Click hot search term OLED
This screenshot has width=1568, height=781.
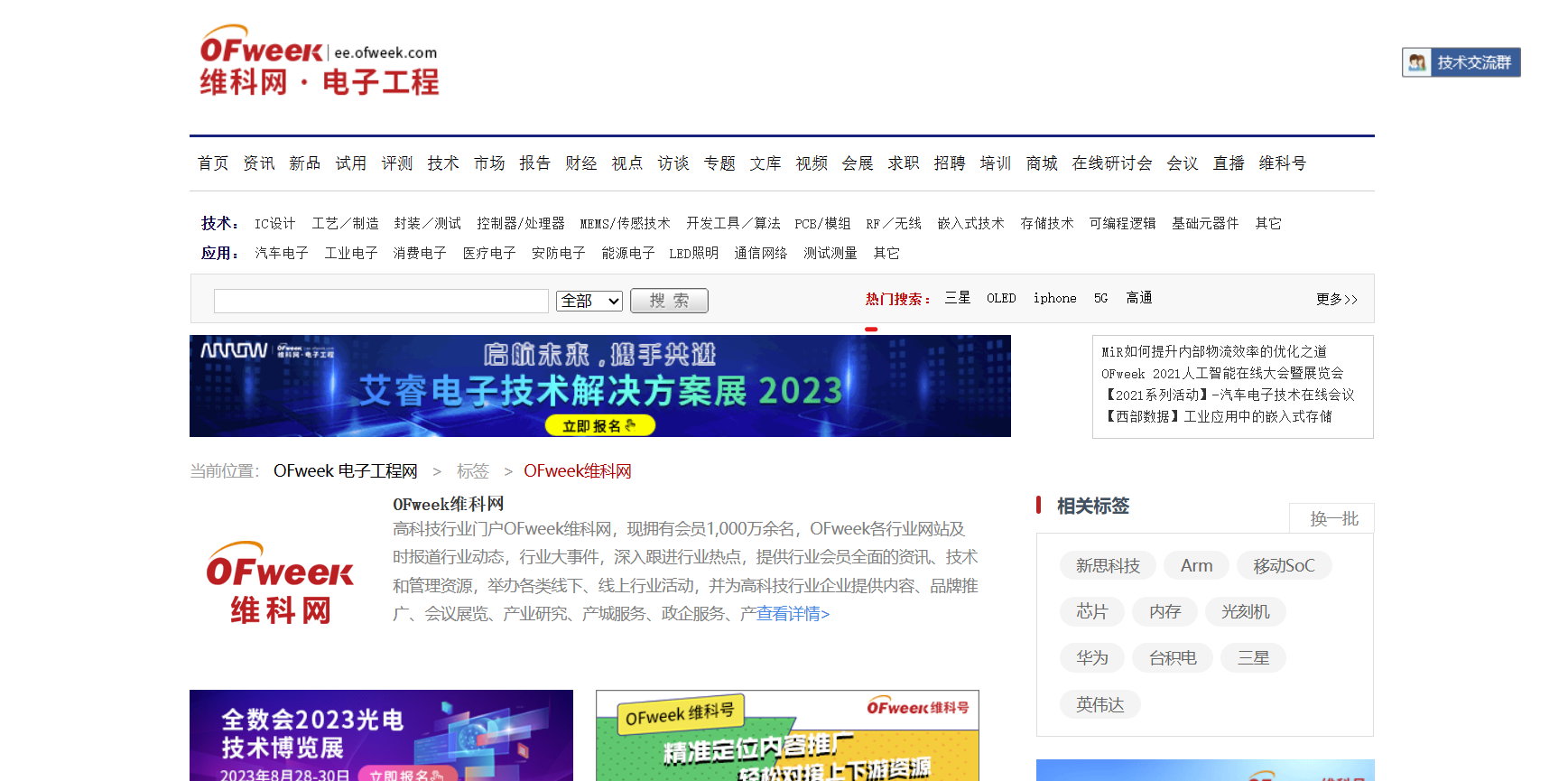[x=1001, y=298]
